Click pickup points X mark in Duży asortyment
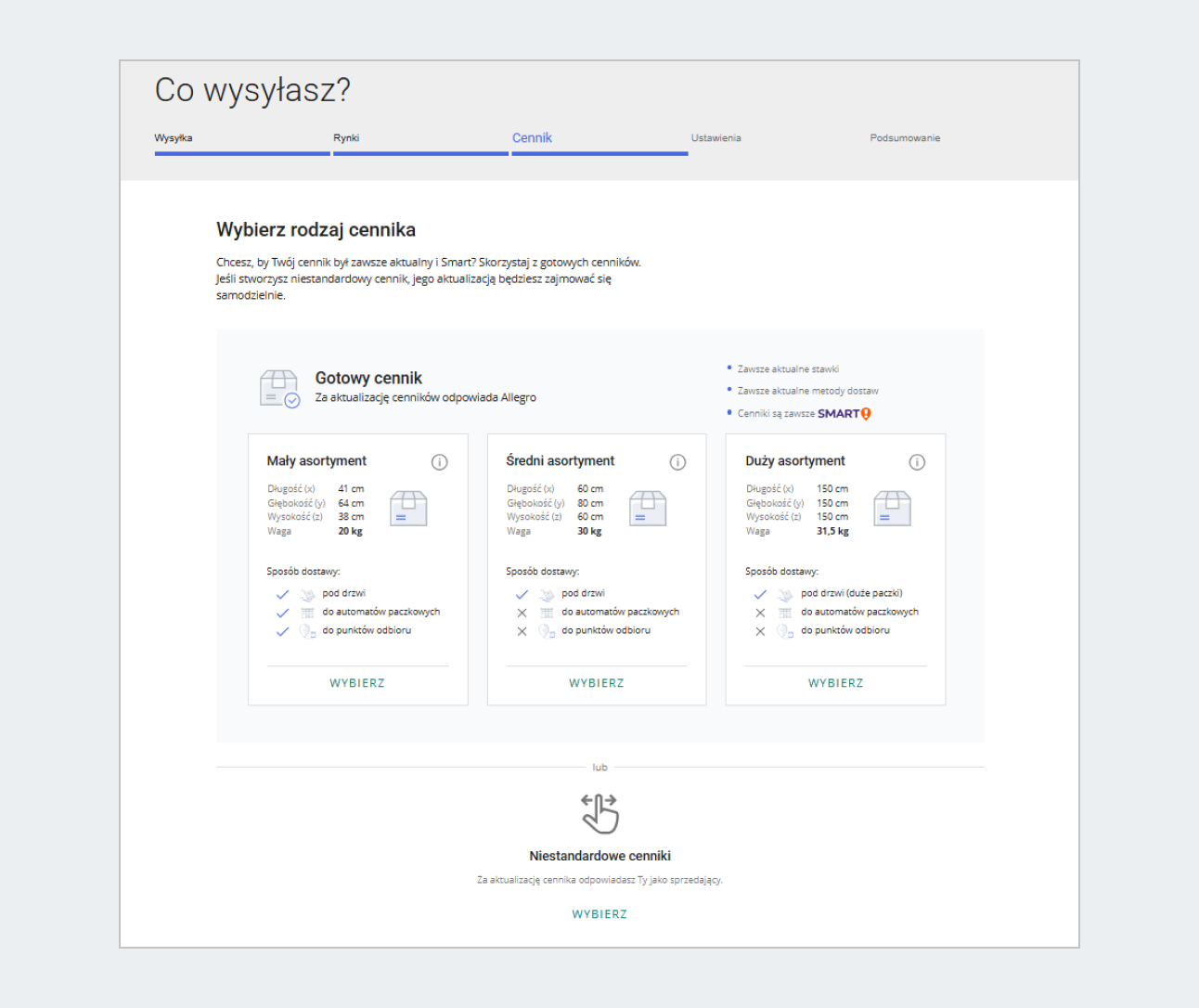Screen dimensions: 1199x1008 point(760,631)
